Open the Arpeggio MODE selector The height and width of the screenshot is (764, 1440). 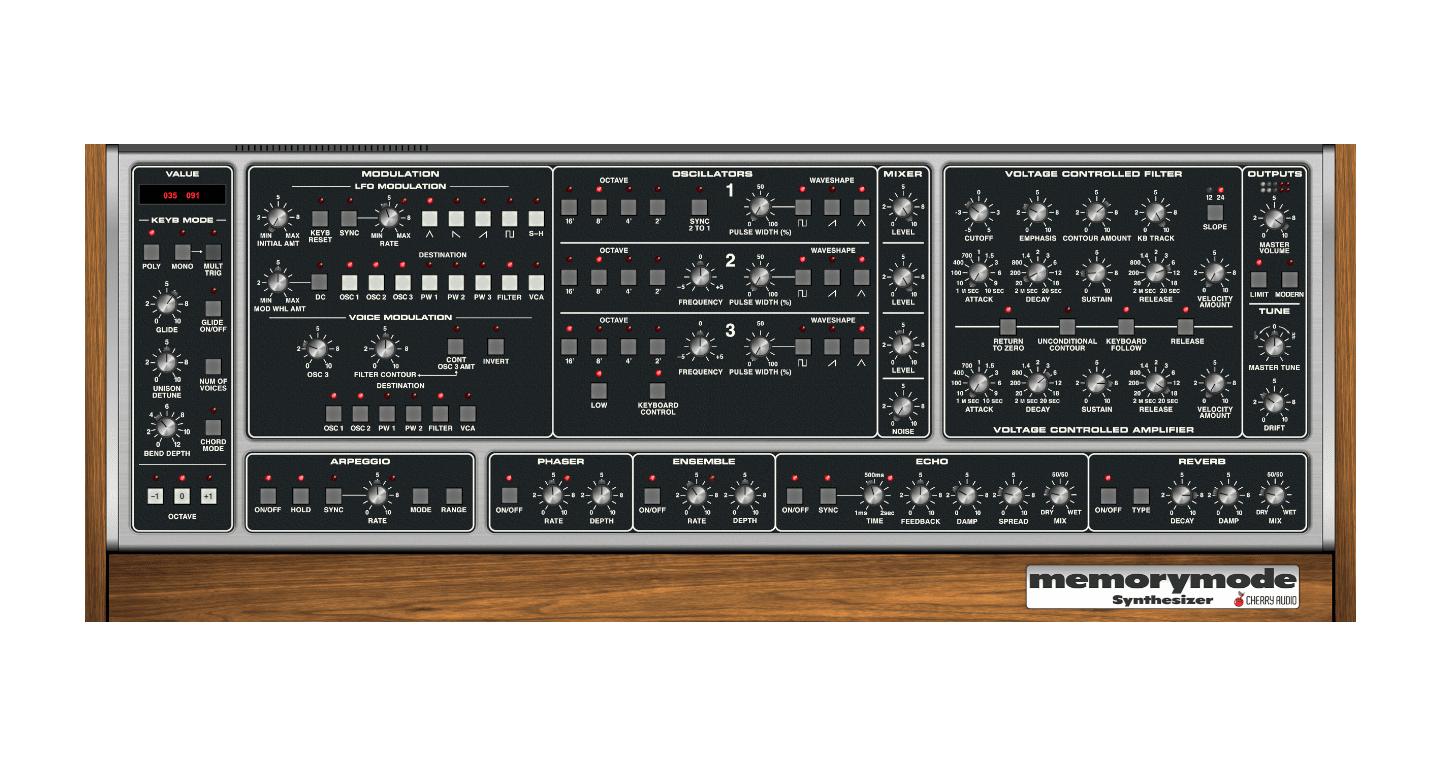coord(420,495)
